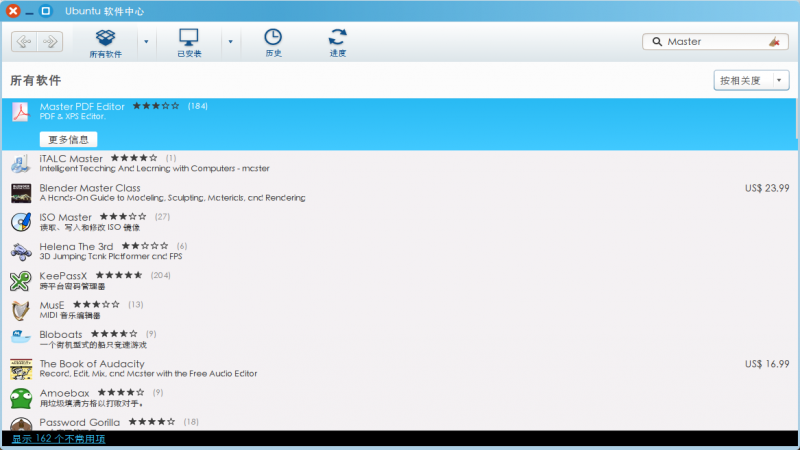Open the 已安装 (Installed) section
The width and height of the screenshot is (800, 450).
click(189, 42)
